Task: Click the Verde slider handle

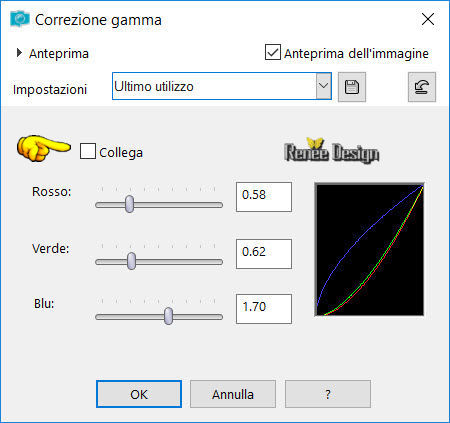Action: (132, 261)
